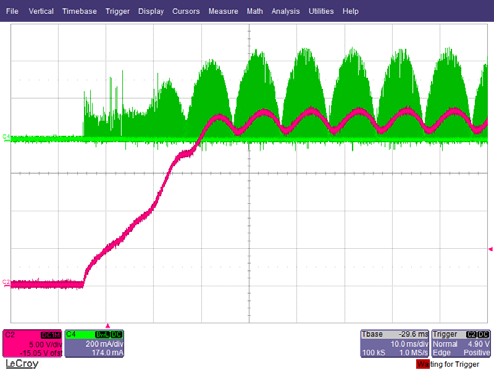Click the DC badge in Trigger box
The width and height of the screenshot is (494, 369).
point(483,334)
